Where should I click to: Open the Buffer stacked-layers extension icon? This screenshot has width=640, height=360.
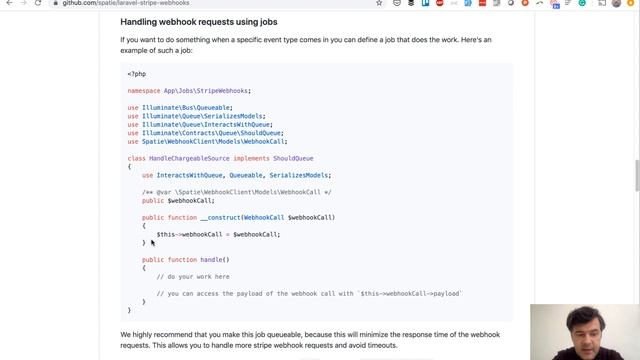click(411, 3)
